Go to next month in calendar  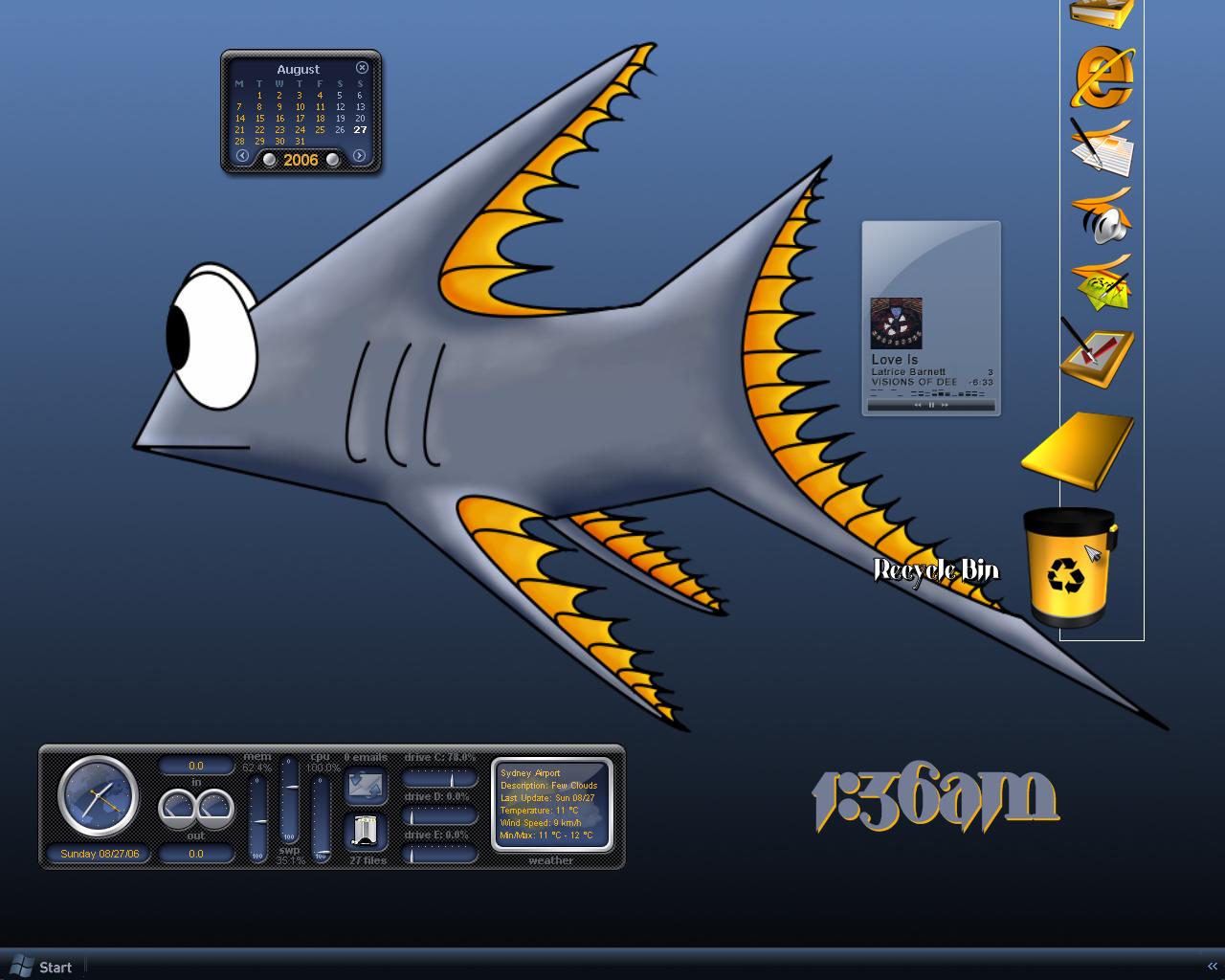(359, 157)
